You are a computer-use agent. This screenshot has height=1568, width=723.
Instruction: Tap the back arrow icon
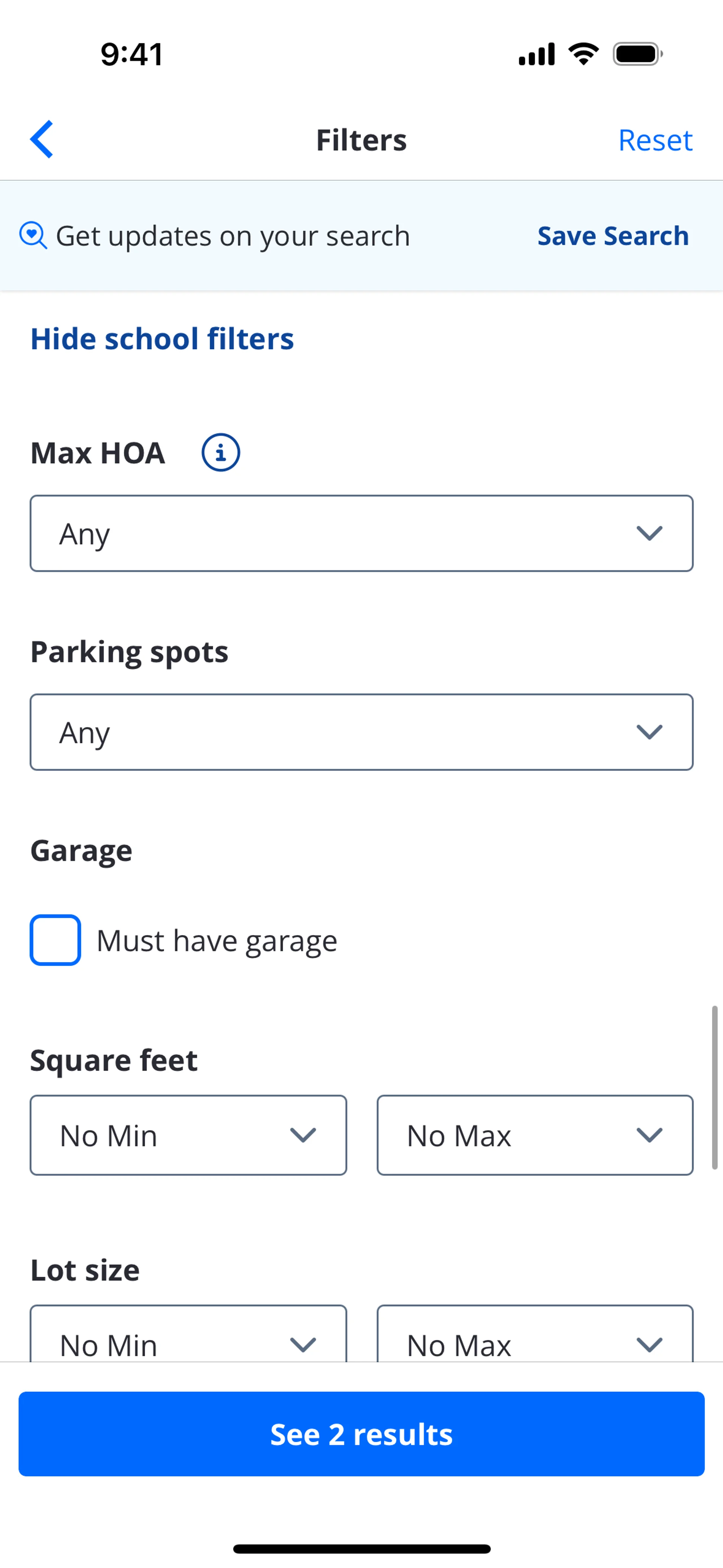42,139
